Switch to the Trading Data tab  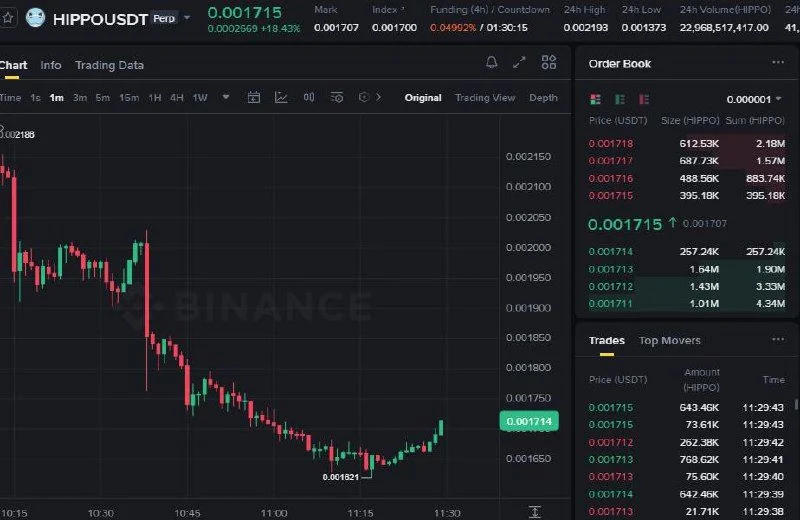[109, 65]
